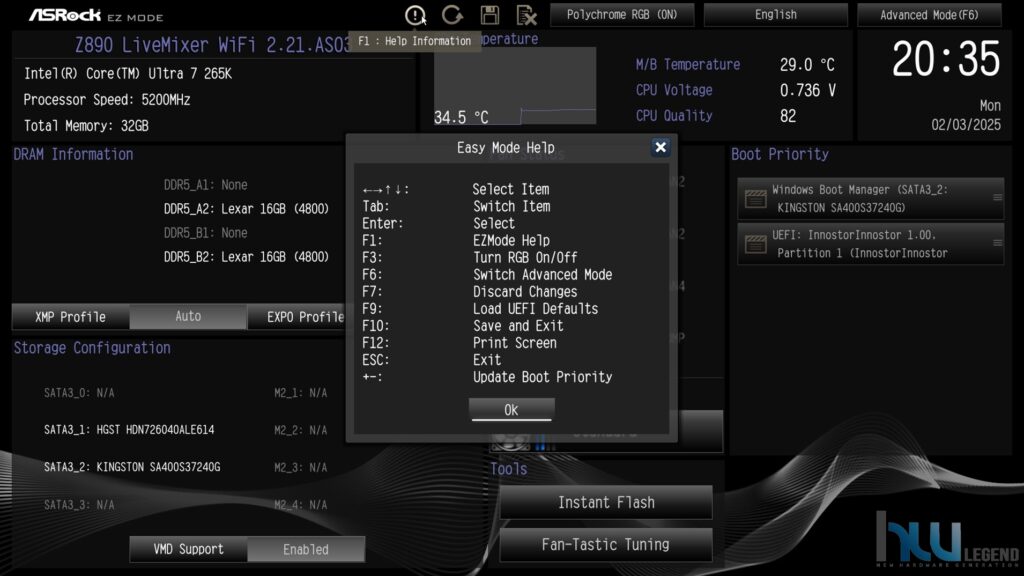1024x576 pixels.
Task: Open the Fan-Tastic Tuning tool
Action: coord(606,545)
